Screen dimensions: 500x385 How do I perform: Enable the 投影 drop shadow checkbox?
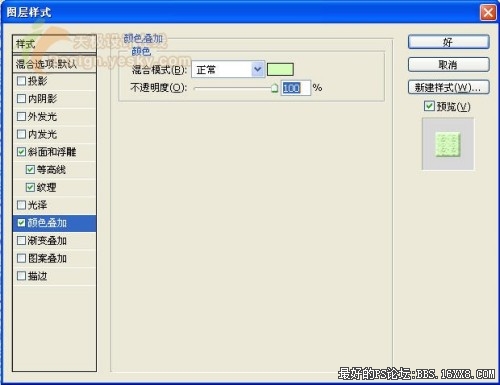21,81
